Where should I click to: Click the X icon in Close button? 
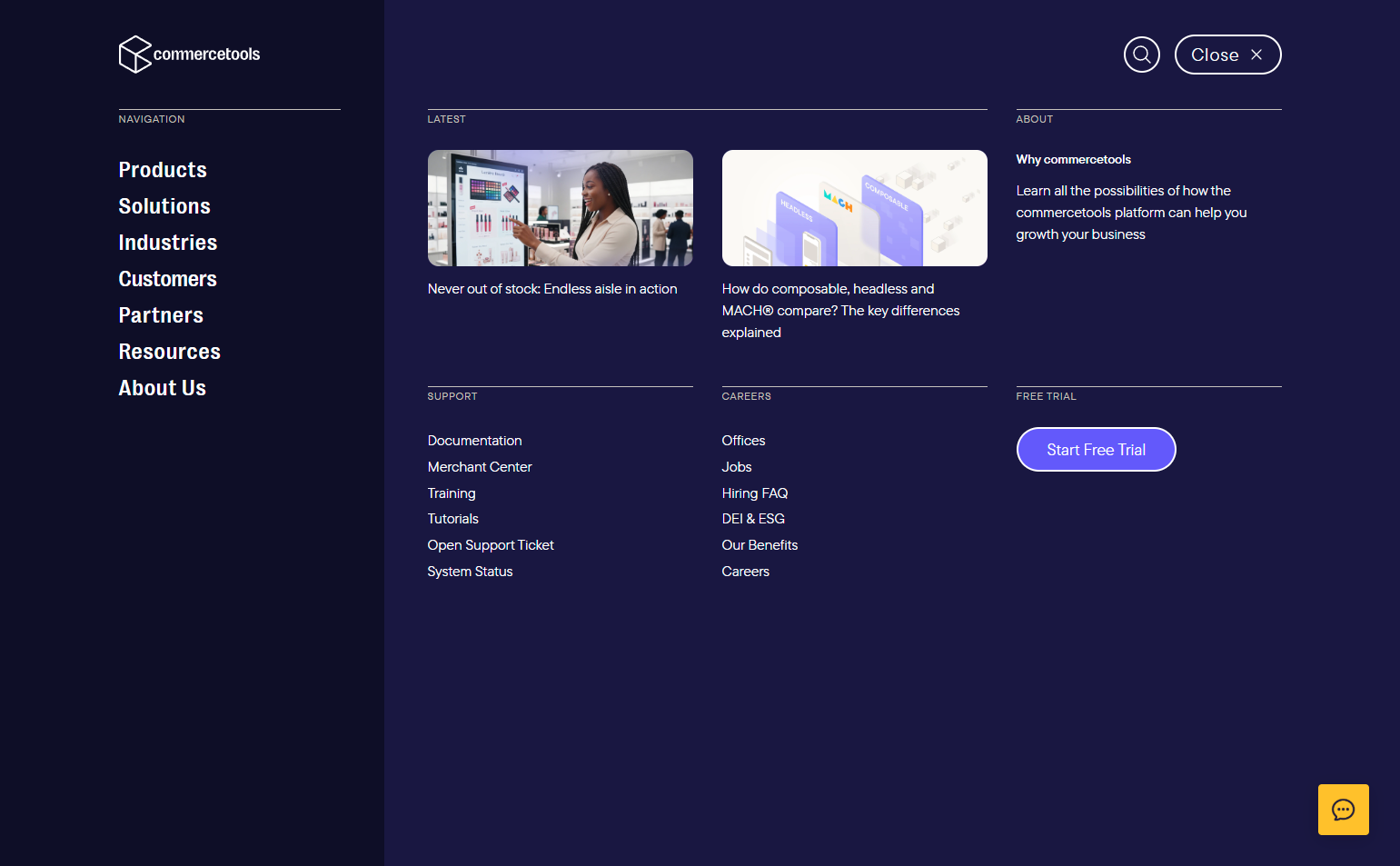(x=1256, y=55)
